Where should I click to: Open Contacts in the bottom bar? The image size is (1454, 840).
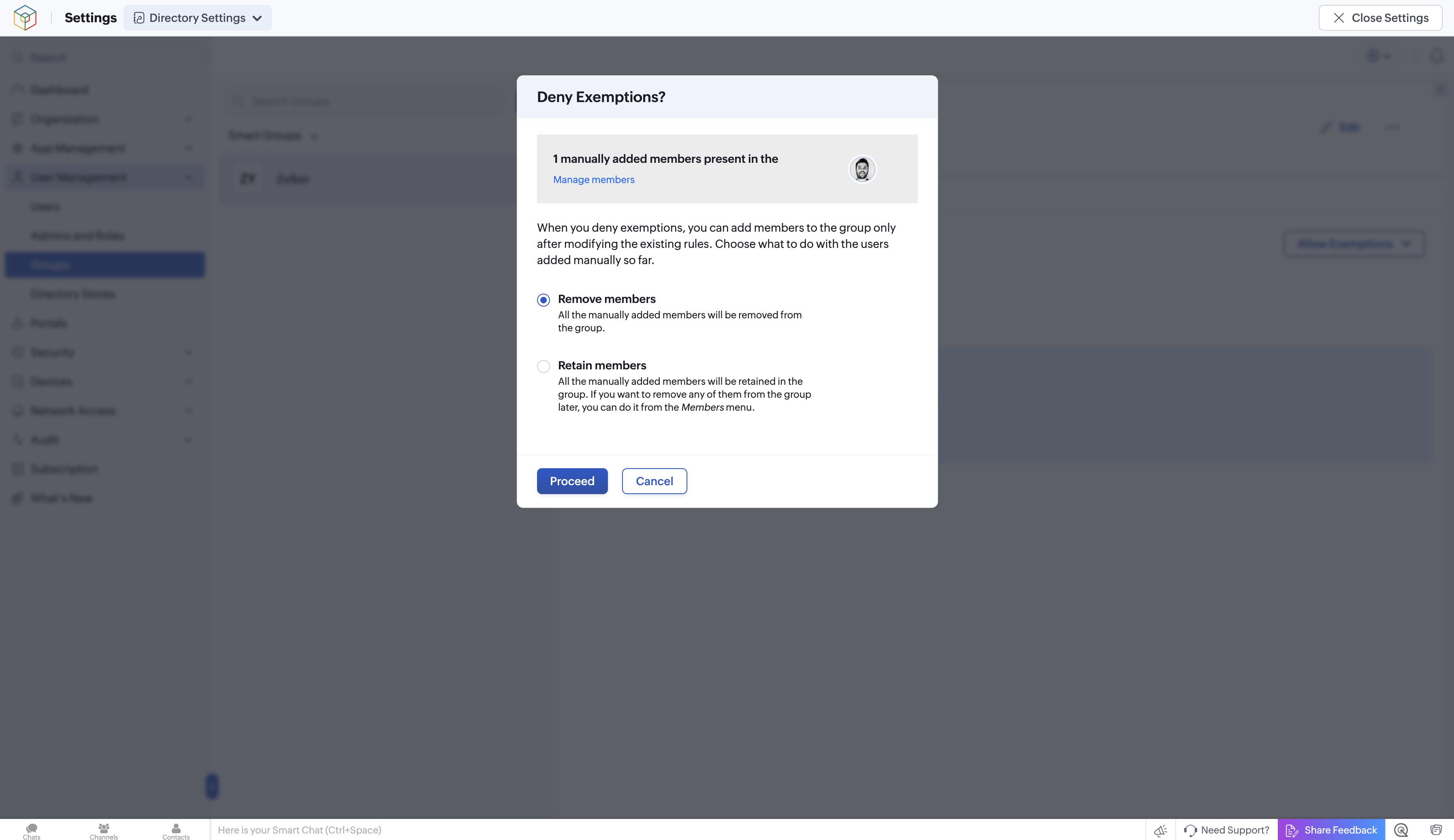pyautogui.click(x=176, y=831)
